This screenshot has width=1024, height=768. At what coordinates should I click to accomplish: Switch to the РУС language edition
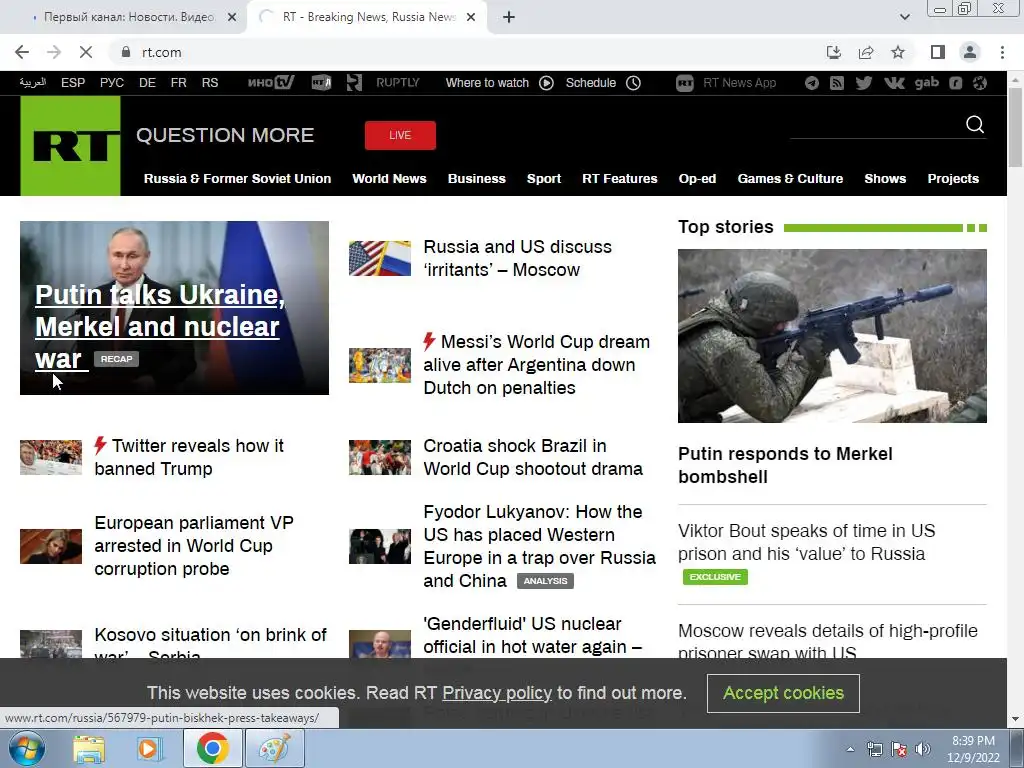click(x=112, y=83)
